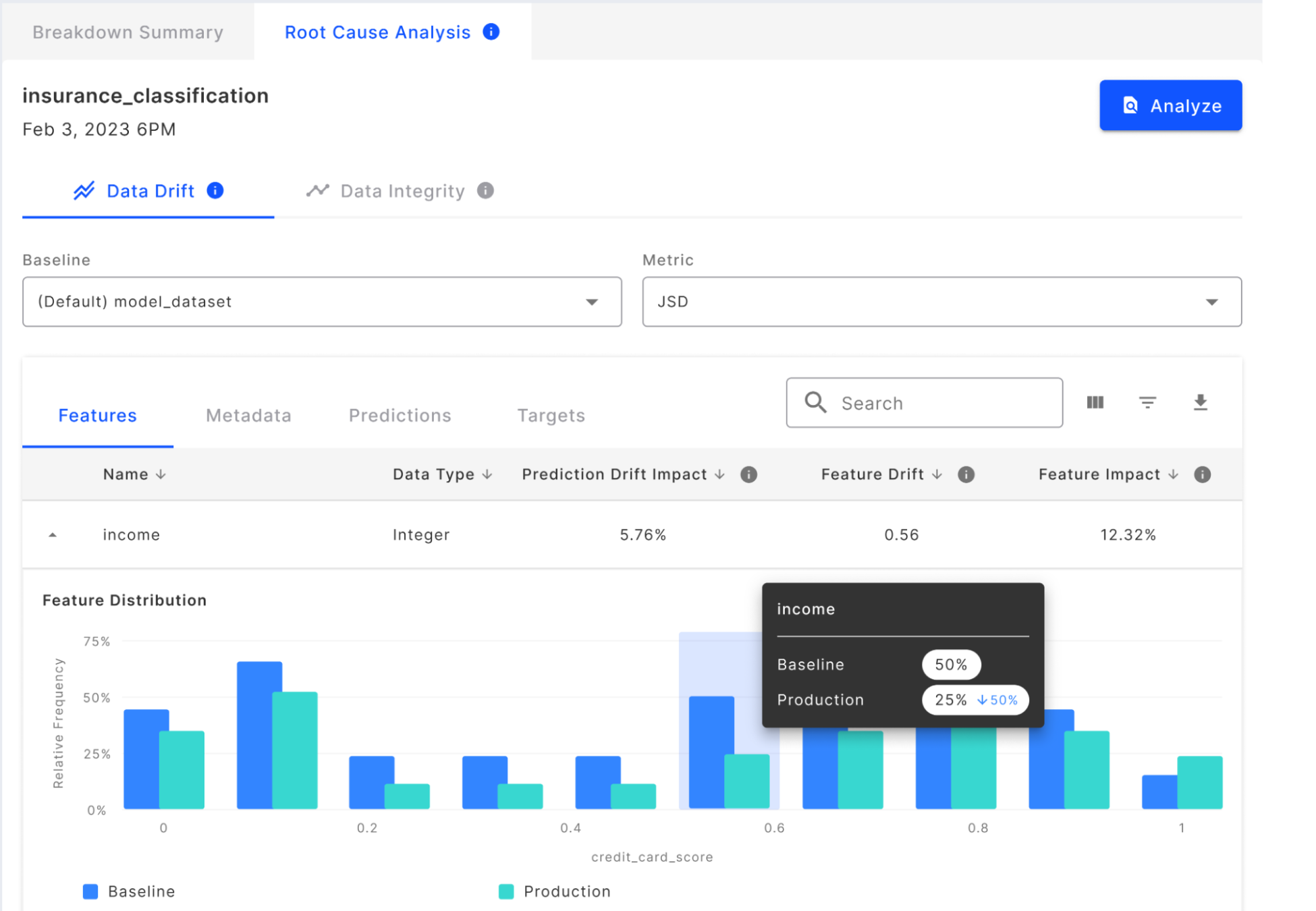Image resolution: width=1316 pixels, height=911 pixels.
Task: Open the column view settings icon
Action: [1095, 402]
